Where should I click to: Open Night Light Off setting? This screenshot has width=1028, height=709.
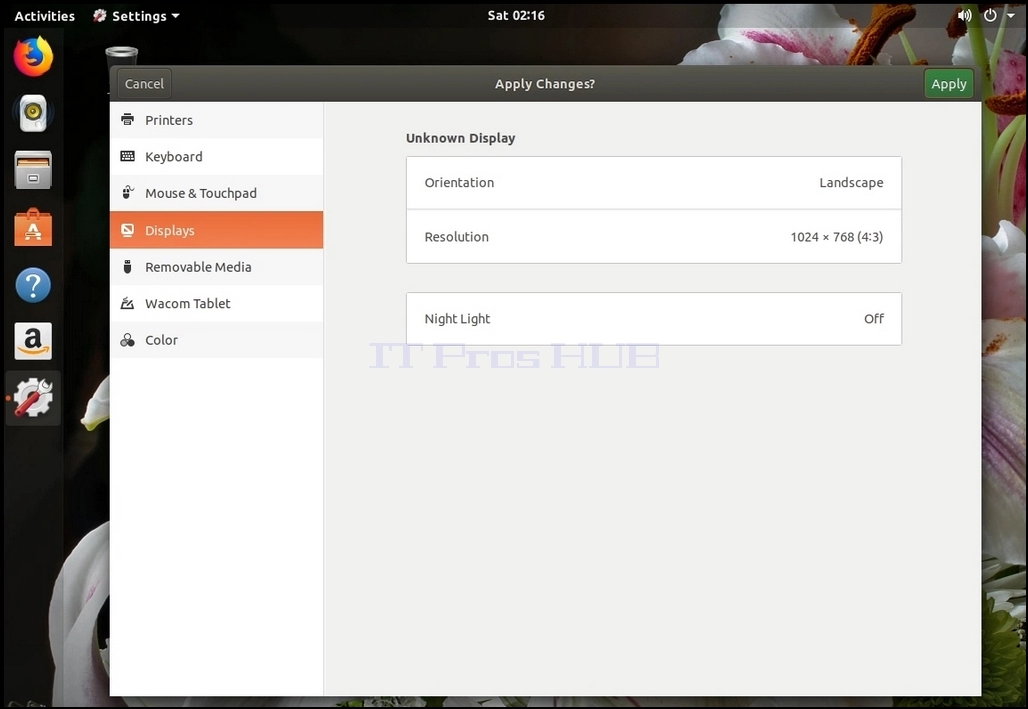(x=654, y=319)
